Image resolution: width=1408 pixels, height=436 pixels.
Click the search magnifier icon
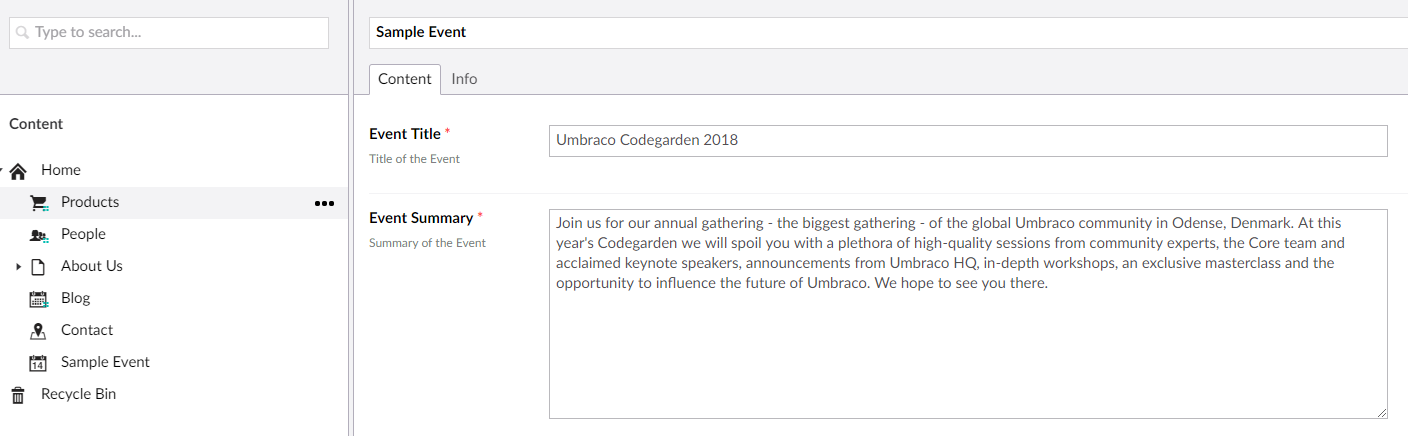pos(23,33)
